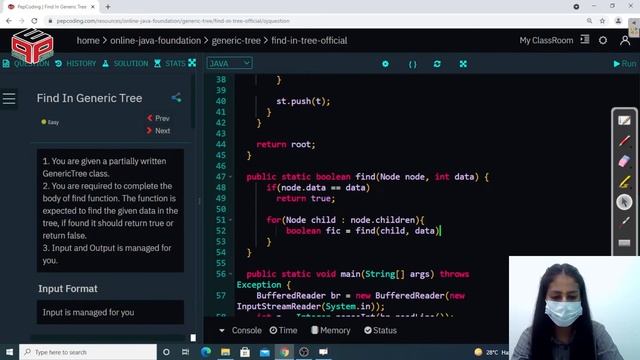Place cursor at end of line 52

click(442, 231)
